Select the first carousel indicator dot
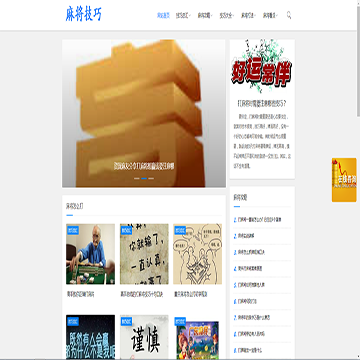This screenshot has width=360, height=360. [137, 178]
